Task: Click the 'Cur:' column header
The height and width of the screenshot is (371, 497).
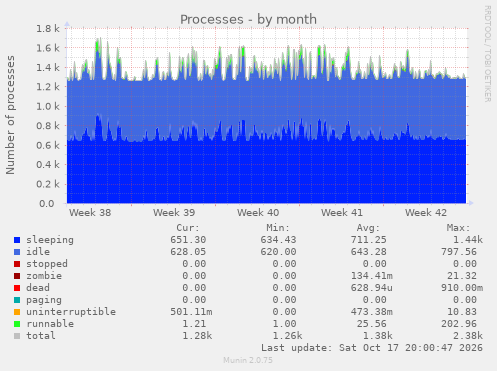Action: pos(188,228)
